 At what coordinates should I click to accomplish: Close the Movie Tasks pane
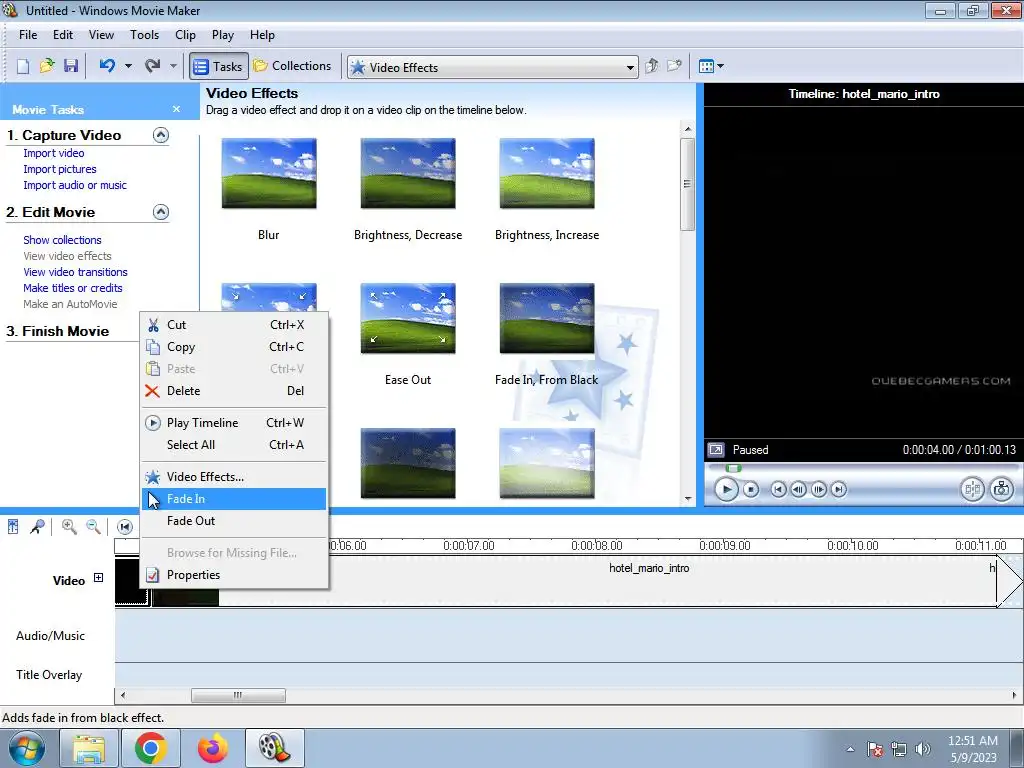176,109
